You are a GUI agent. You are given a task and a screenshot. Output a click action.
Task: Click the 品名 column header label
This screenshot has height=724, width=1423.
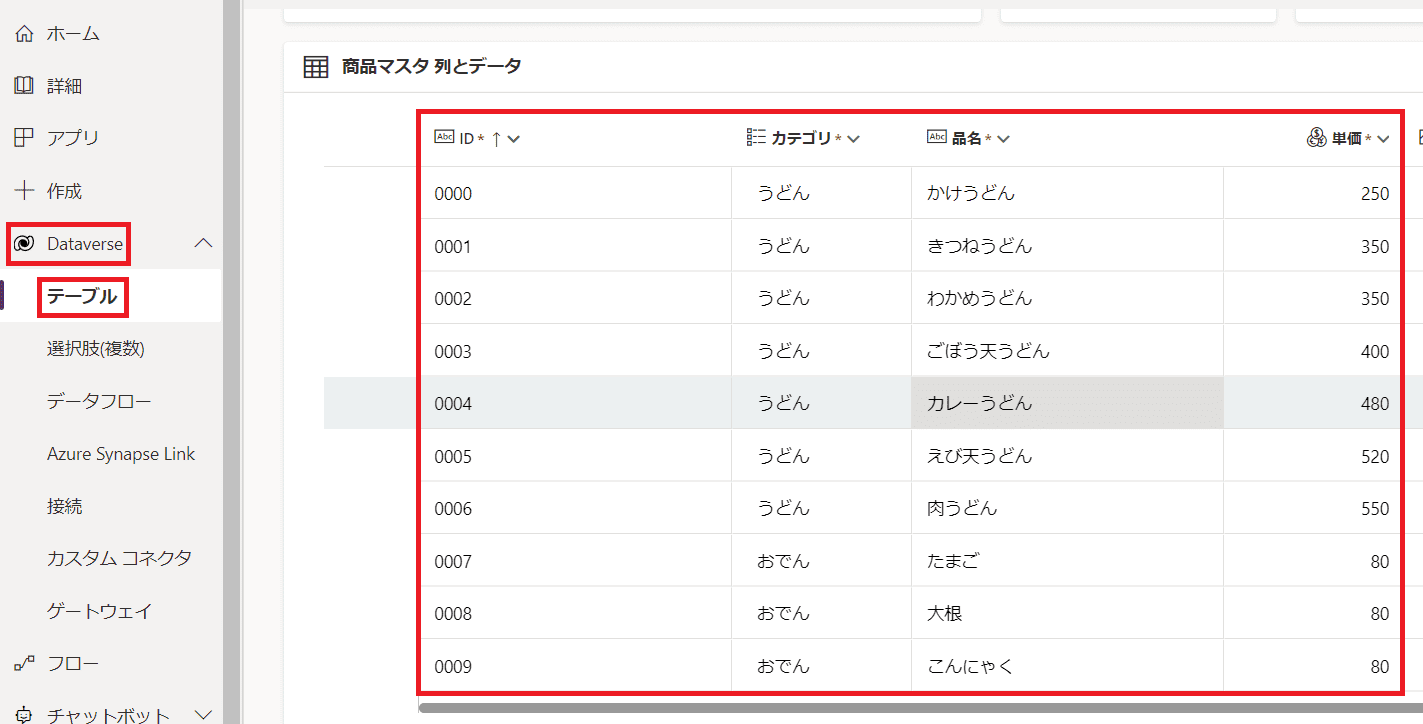tap(967, 139)
